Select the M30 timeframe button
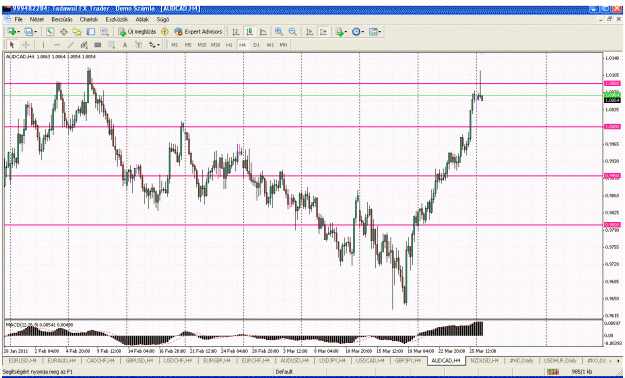 215,45
